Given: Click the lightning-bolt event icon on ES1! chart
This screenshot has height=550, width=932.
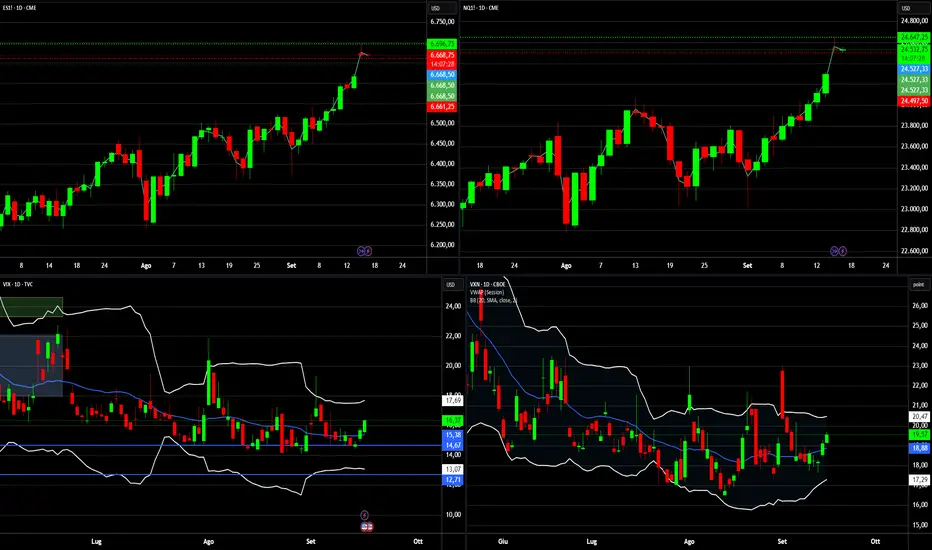Looking at the screenshot, I should (x=368, y=251).
